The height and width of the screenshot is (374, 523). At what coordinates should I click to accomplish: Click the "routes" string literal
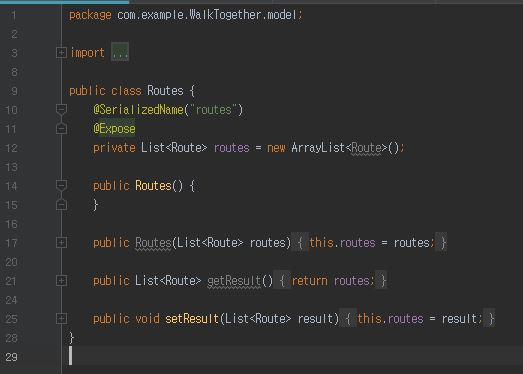213,110
